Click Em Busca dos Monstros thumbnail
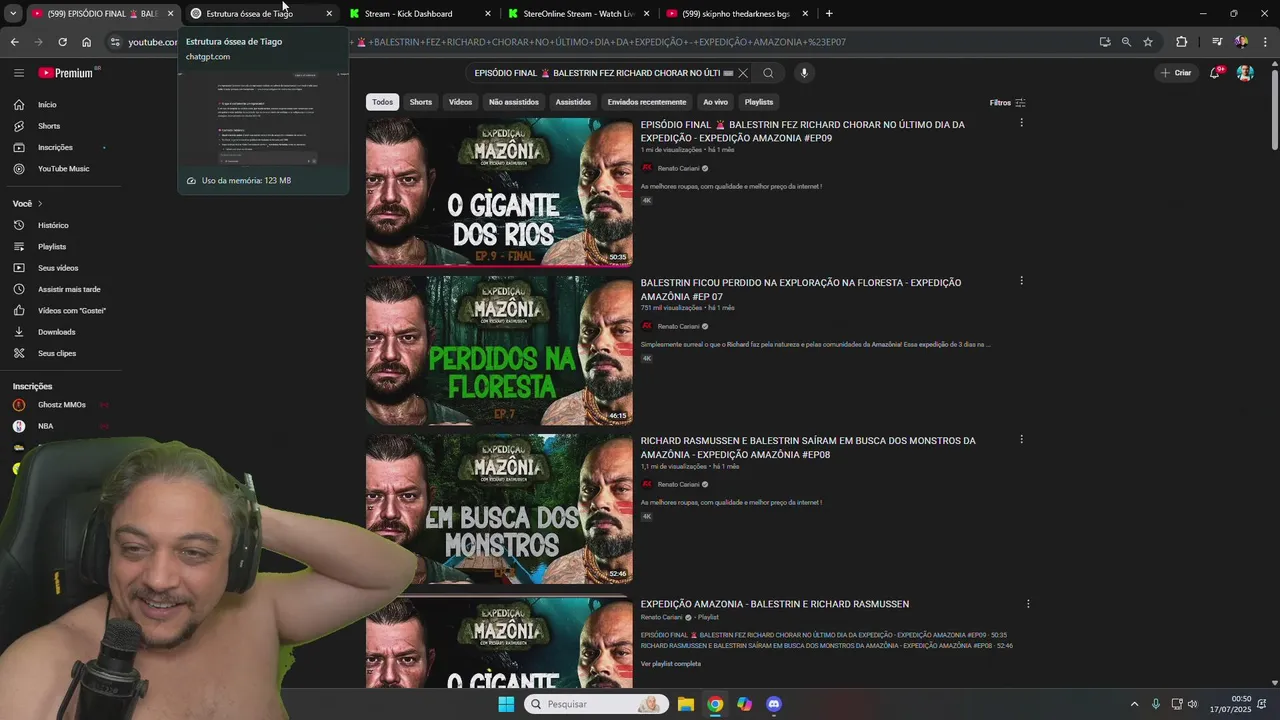This screenshot has width=1280, height=720. point(499,508)
